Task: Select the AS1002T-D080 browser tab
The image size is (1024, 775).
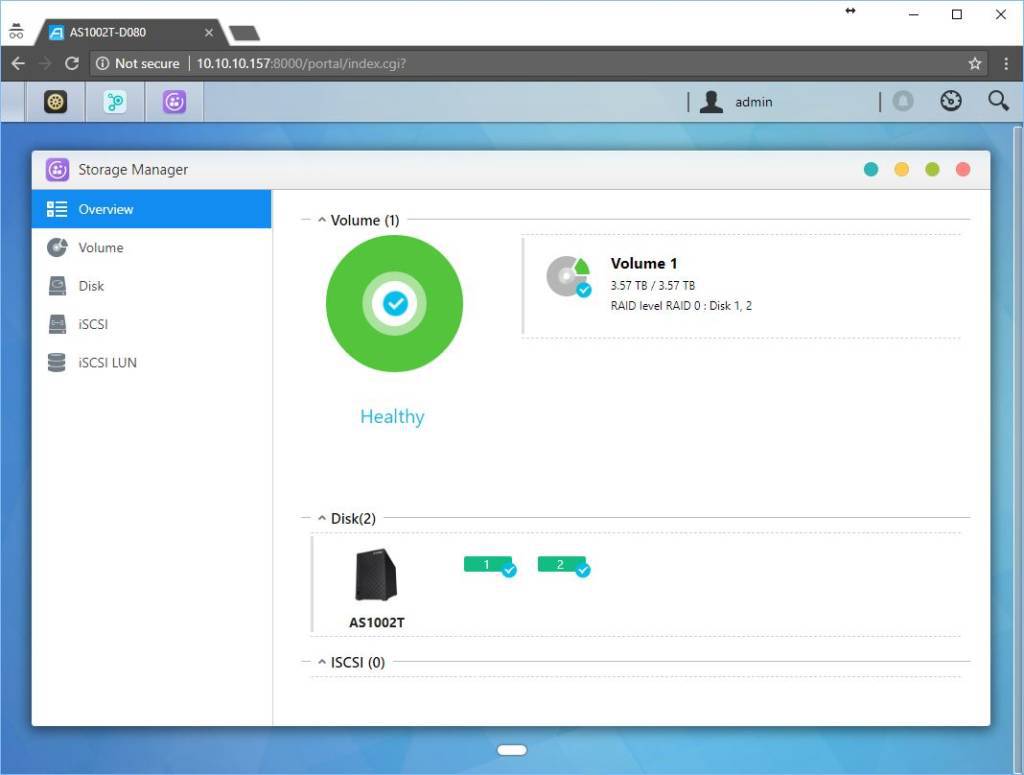Action: pyautogui.click(x=130, y=32)
